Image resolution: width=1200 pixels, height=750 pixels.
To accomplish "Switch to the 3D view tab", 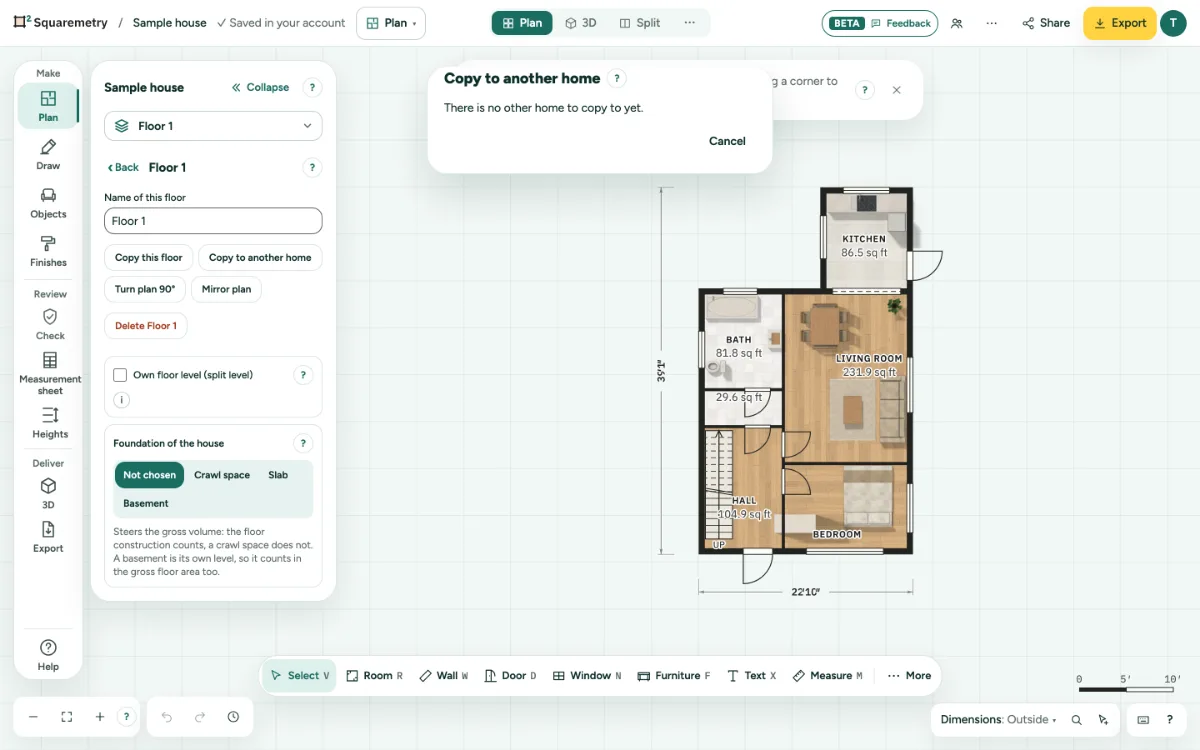I will 581,23.
